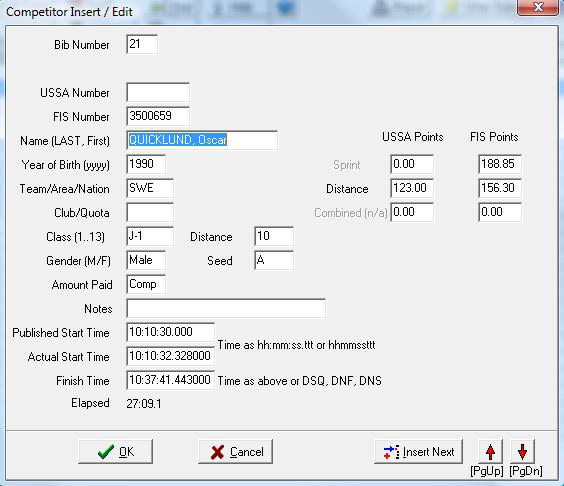
Task: Select the Gender field showing Male
Action: pyautogui.click(x=146, y=260)
